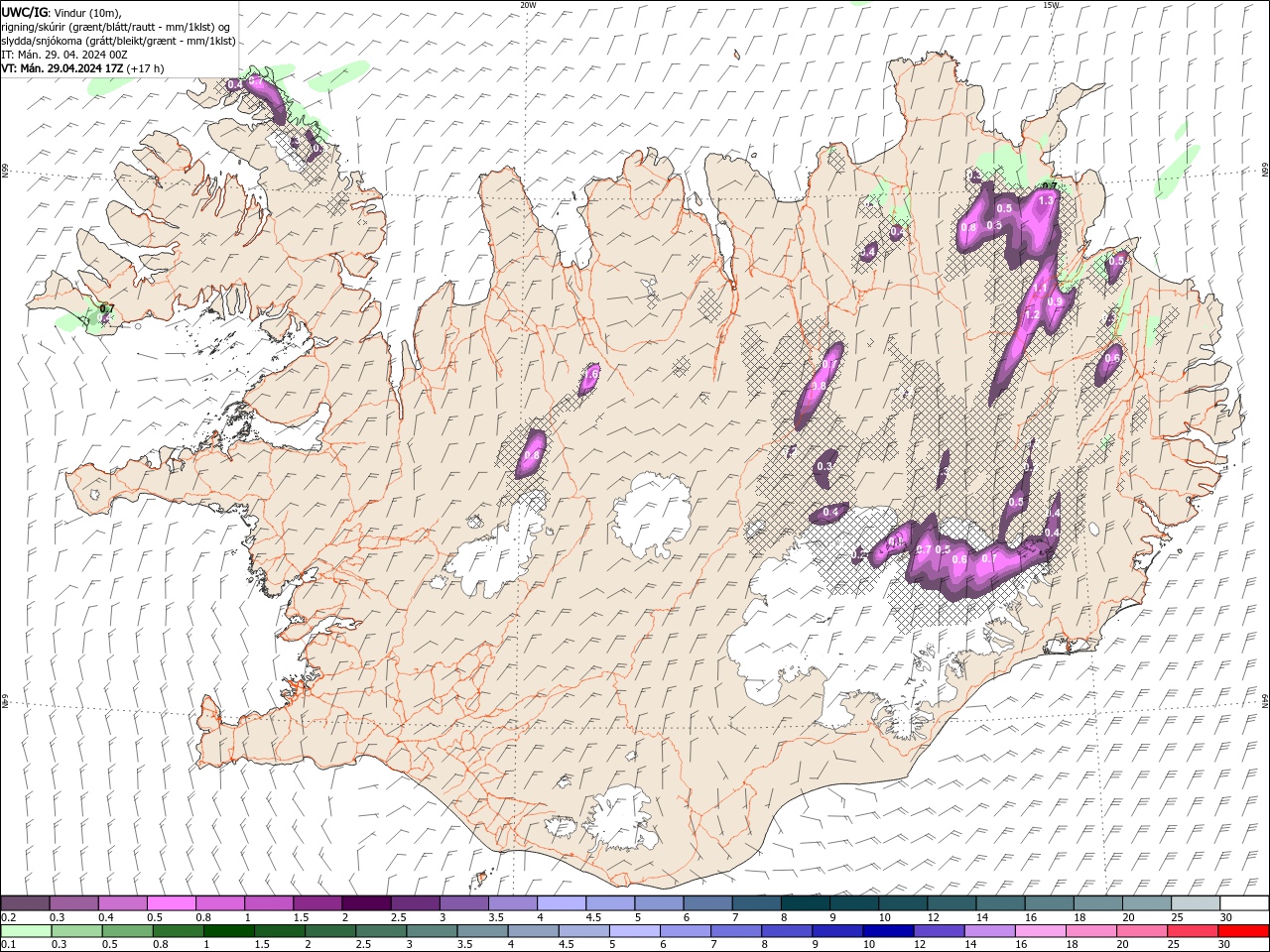
Task: Select bottom-row light blue swatch at 5
Action: click(x=635, y=931)
